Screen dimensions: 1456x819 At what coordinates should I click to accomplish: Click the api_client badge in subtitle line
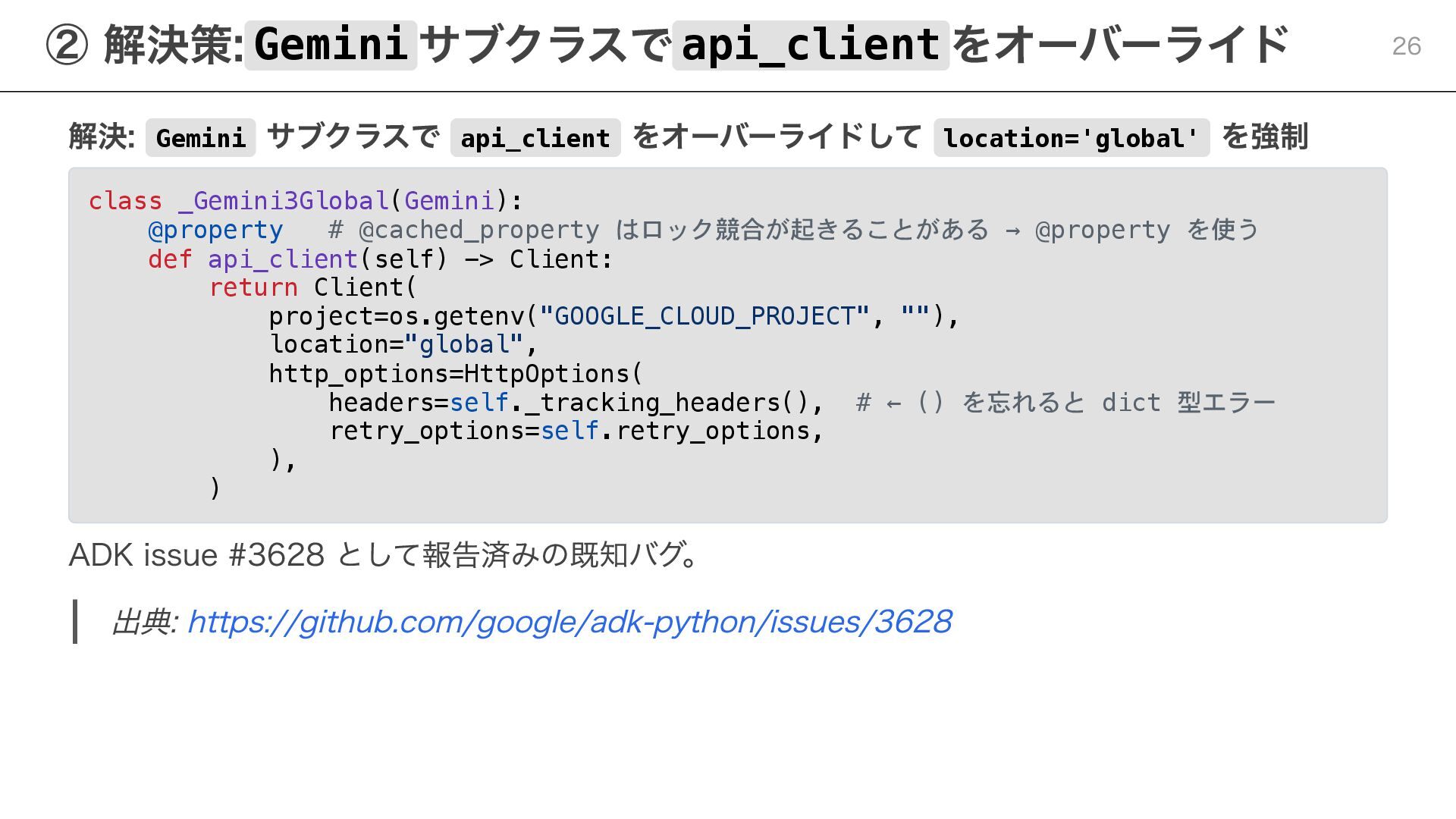[x=535, y=138]
